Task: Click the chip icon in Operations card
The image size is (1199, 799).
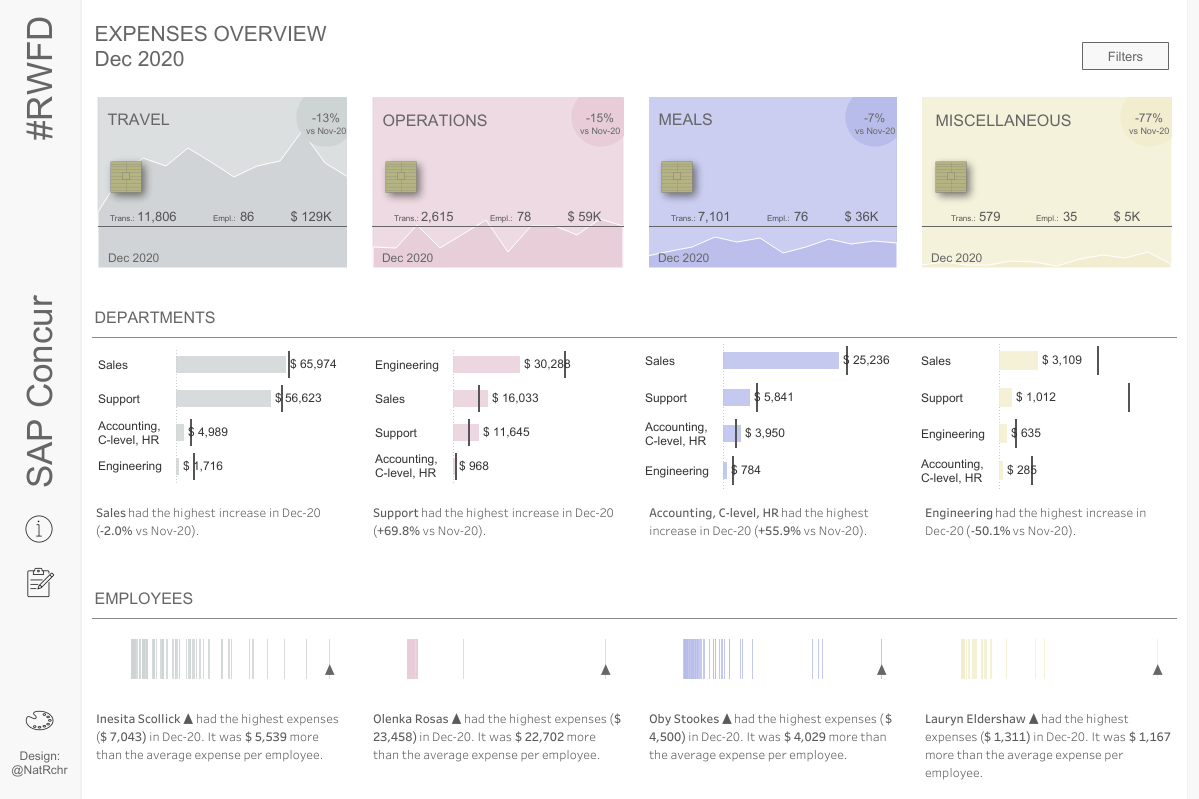Action: 401,178
